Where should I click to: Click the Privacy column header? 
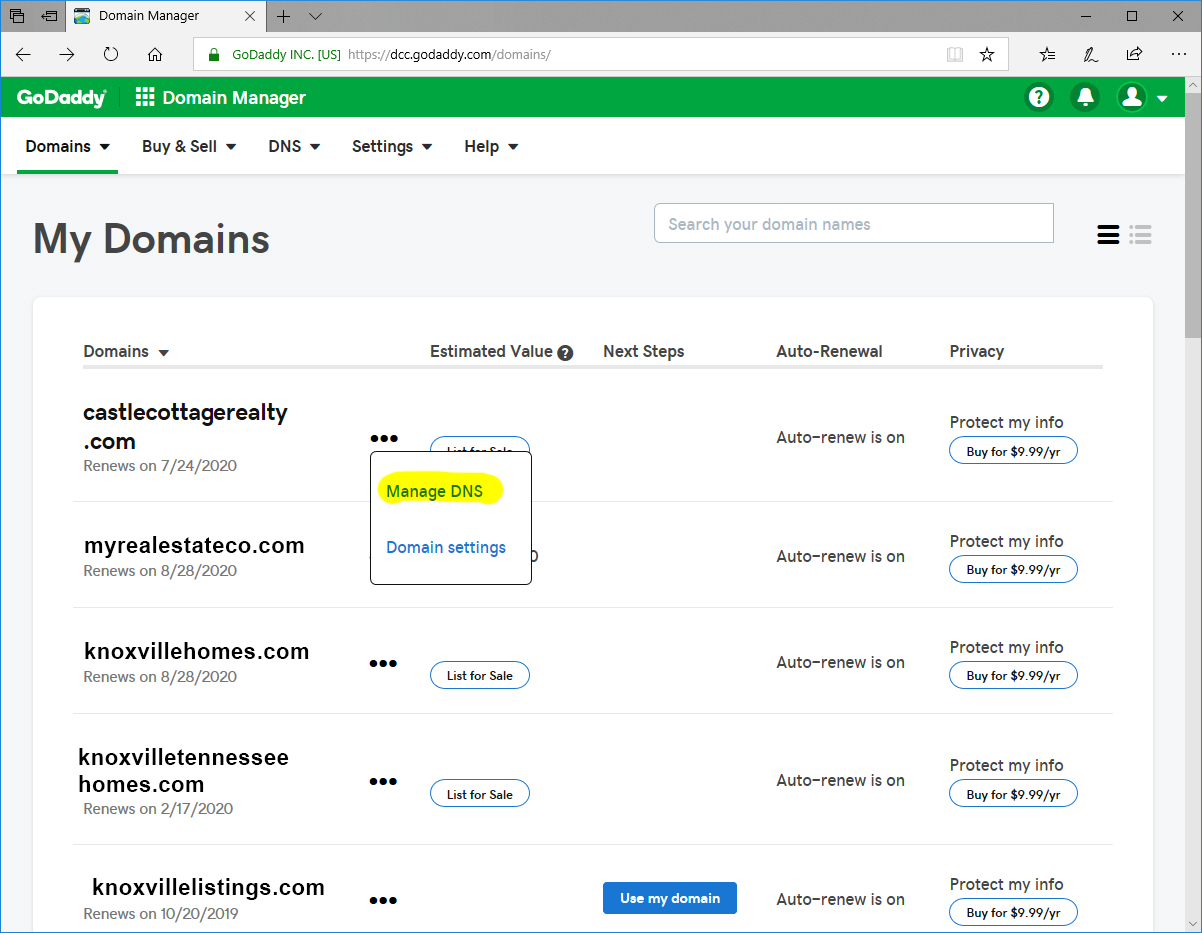[977, 352]
